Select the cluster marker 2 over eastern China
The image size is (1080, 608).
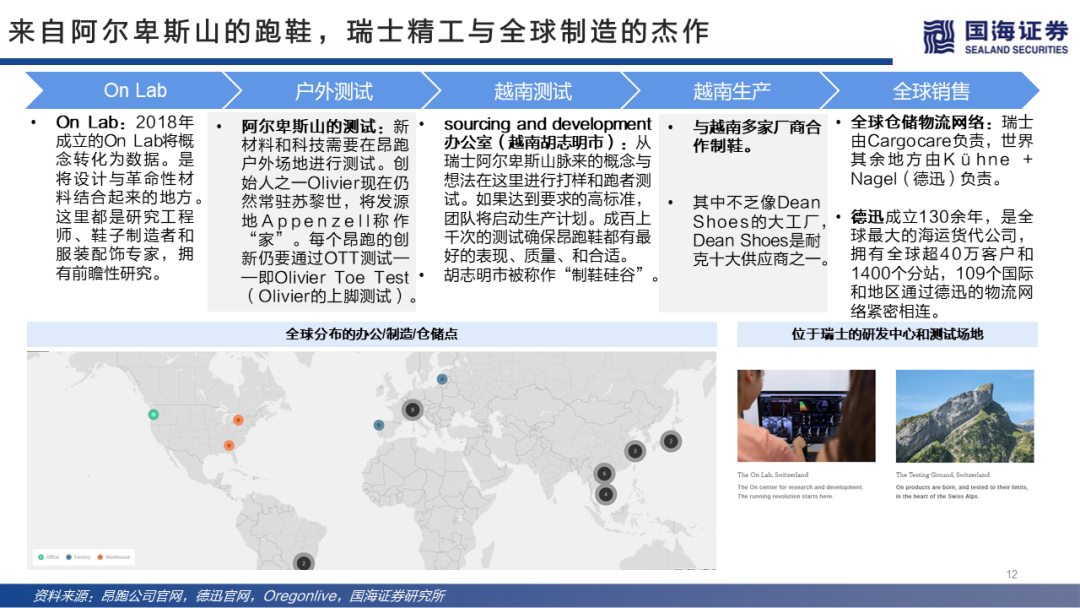635,451
